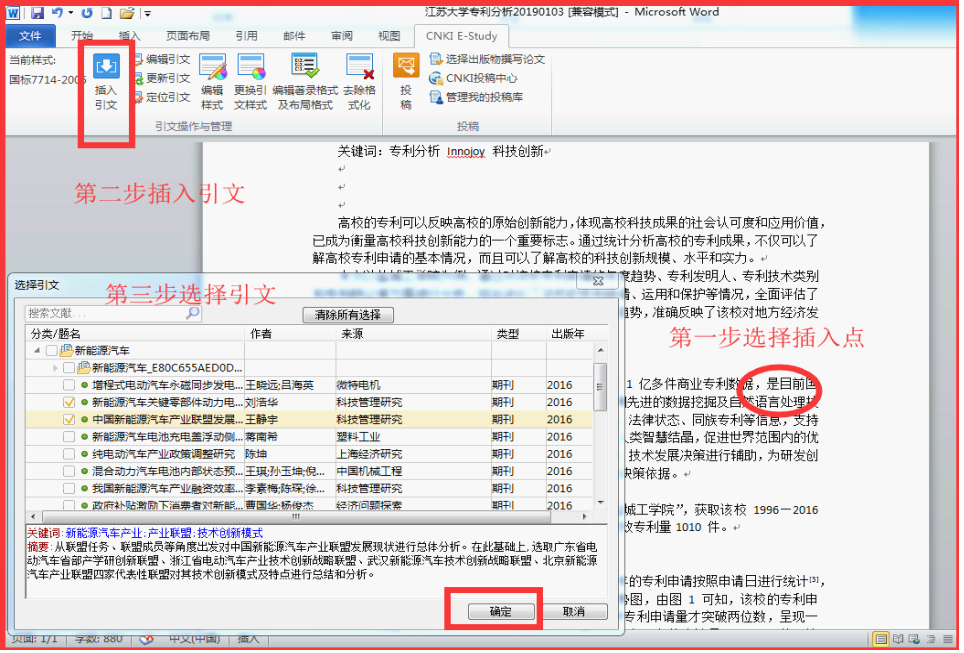Open the 文件 File tab
The height and width of the screenshot is (653, 964).
click(30, 36)
